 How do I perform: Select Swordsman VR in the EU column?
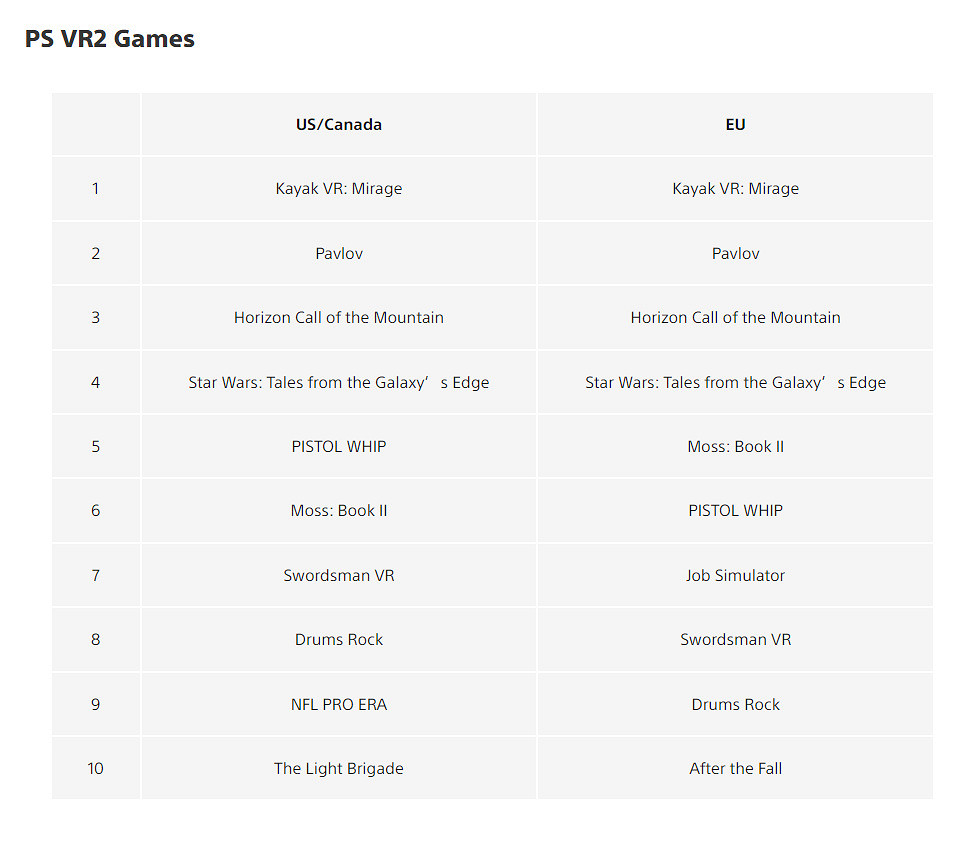point(735,640)
